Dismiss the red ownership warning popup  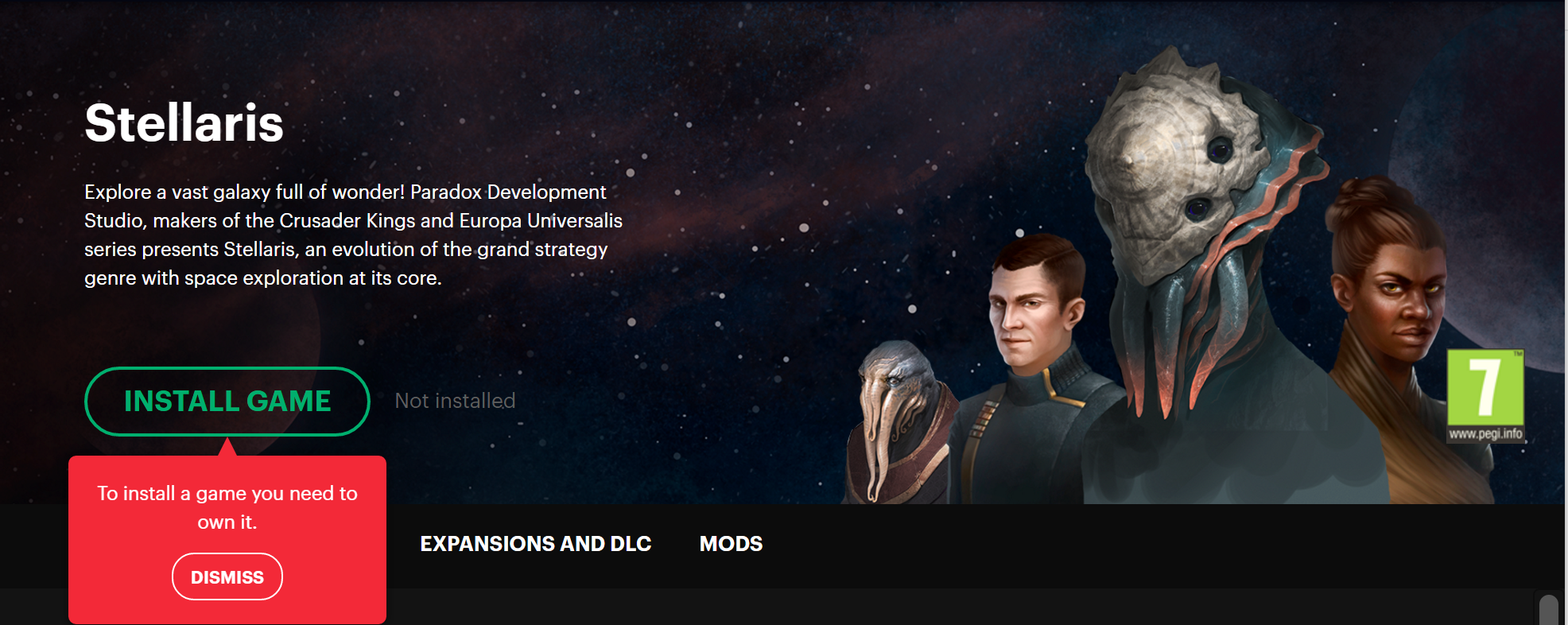coord(227,576)
